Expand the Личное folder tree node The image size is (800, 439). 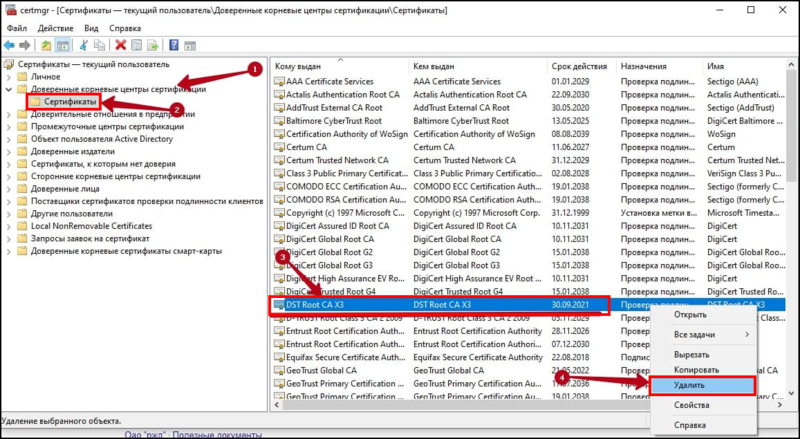point(10,76)
